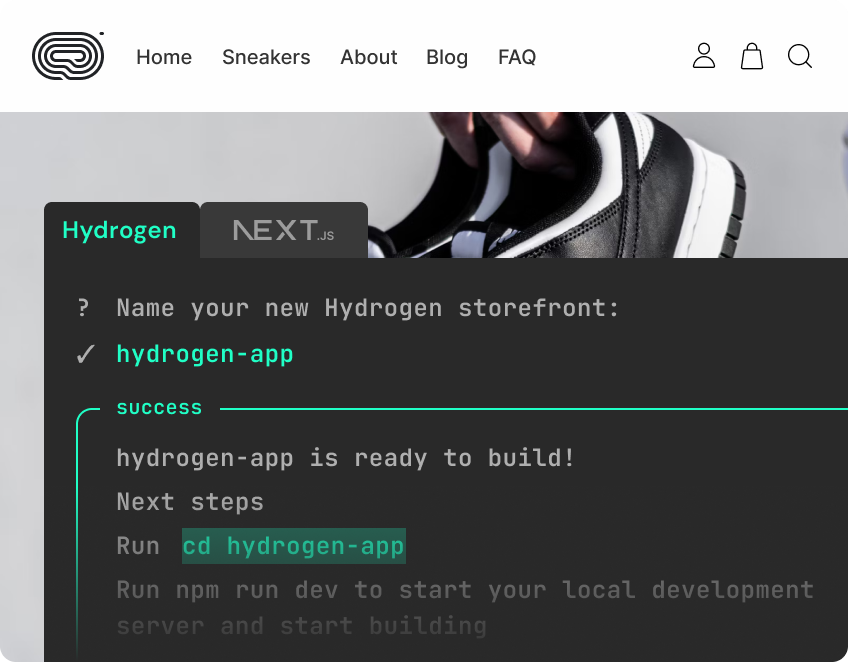848x662 pixels.
Task: Go to the Home menu item
Action: click(x=164, y=57)
